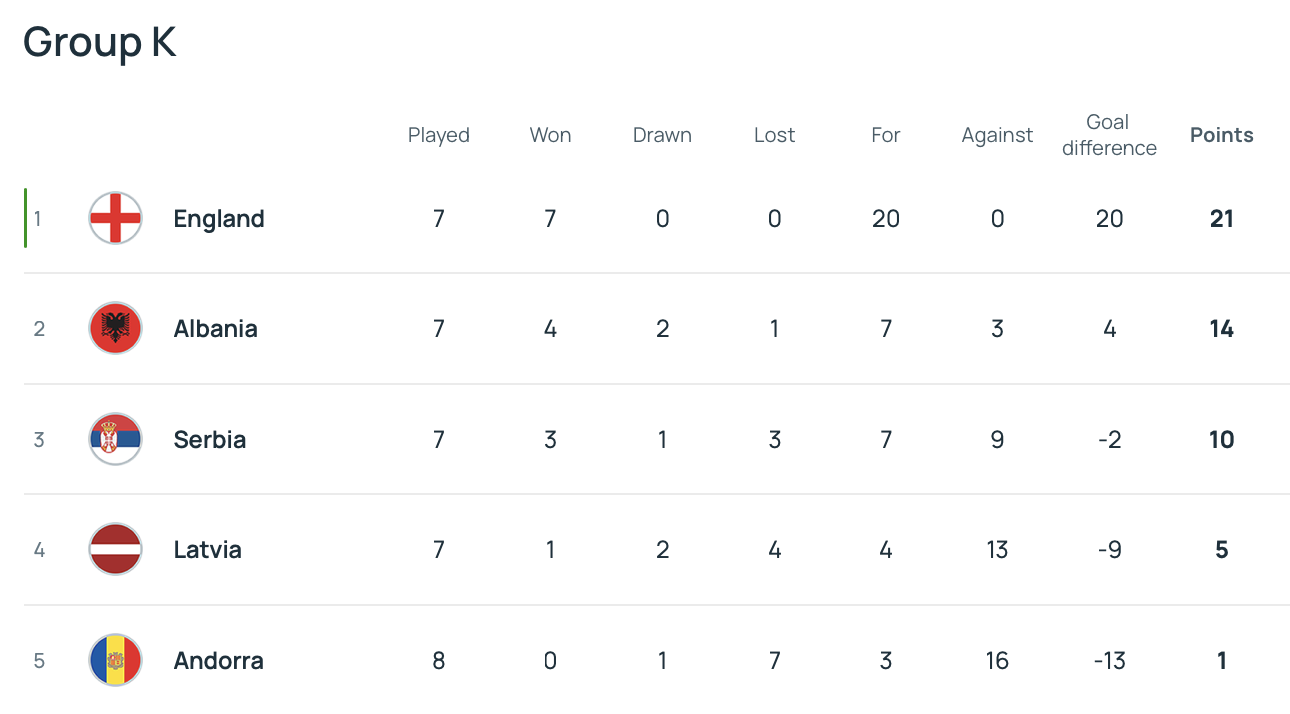
Task: Click the Points column header
Action: point(1221,135)
